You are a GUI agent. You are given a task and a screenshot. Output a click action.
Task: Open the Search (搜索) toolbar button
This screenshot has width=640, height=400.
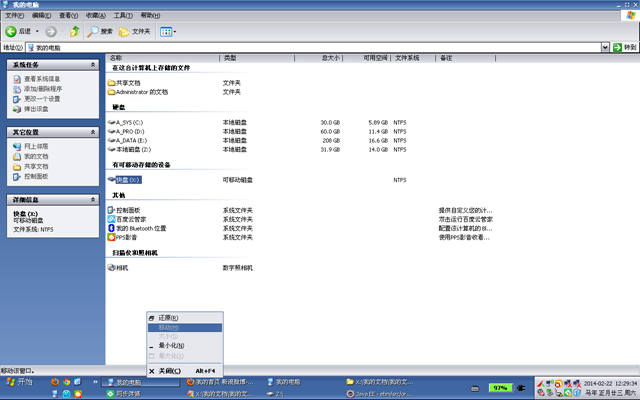100,32
